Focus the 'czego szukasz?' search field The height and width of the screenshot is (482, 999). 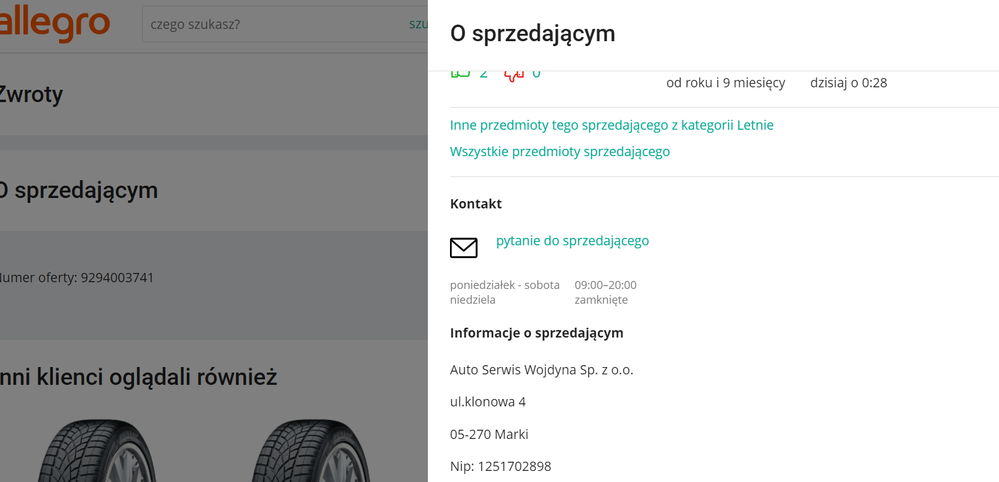[x=284, y=25]
